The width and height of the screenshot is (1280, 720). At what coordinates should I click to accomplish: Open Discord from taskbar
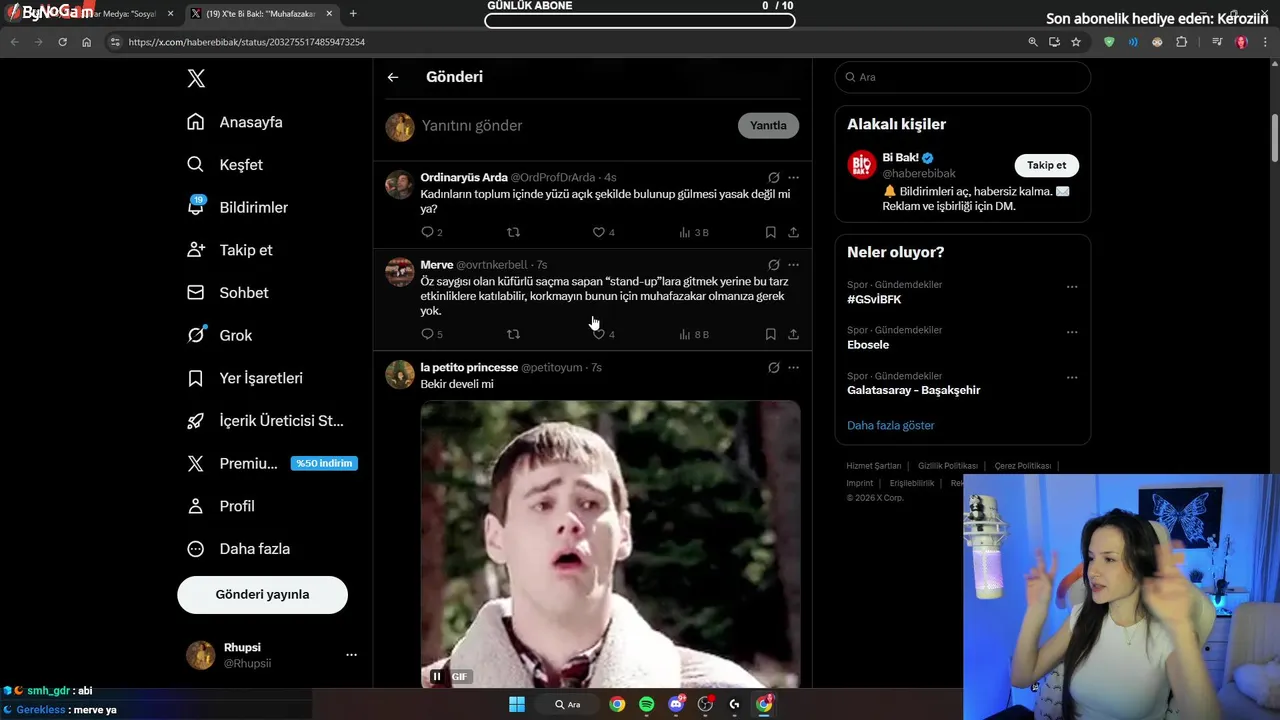[x=676, y=704]
